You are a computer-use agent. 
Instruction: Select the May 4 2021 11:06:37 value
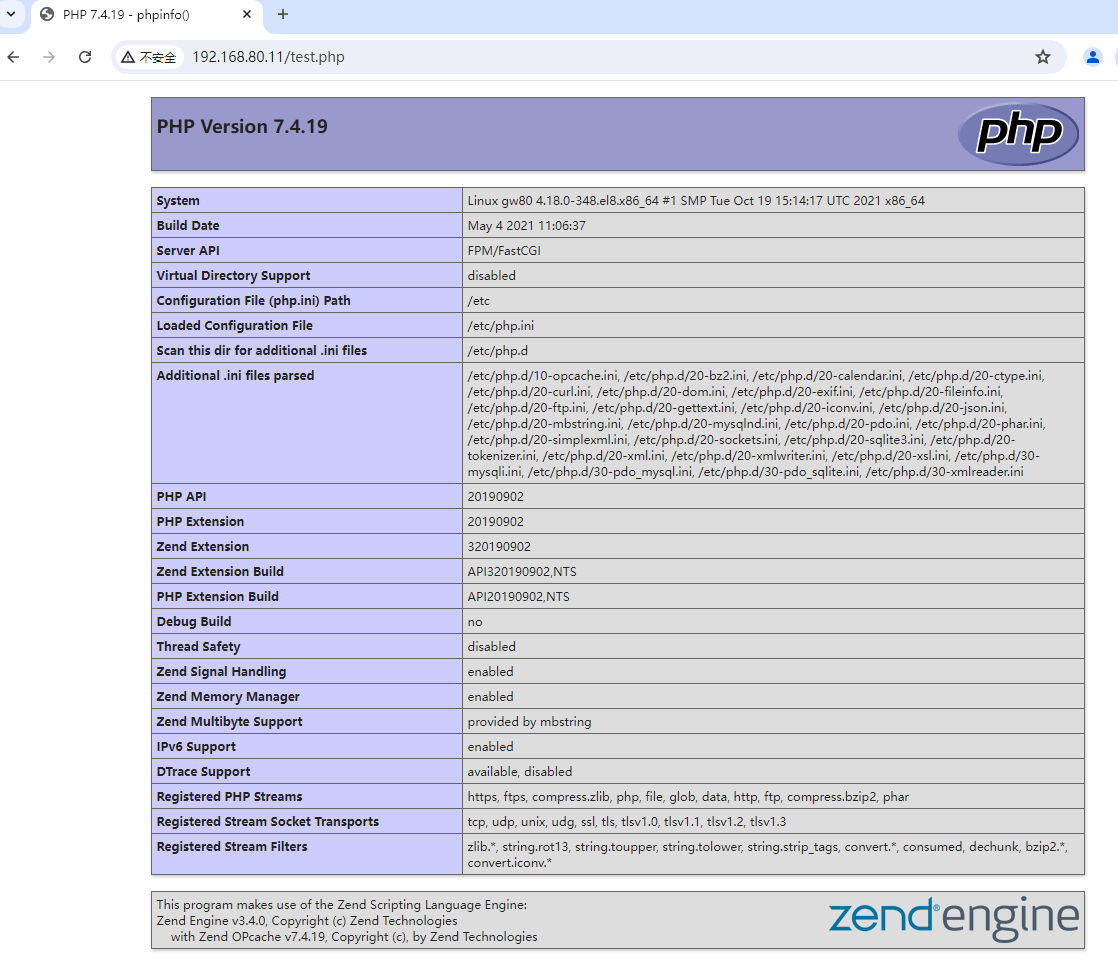click(x=527, y=226)
